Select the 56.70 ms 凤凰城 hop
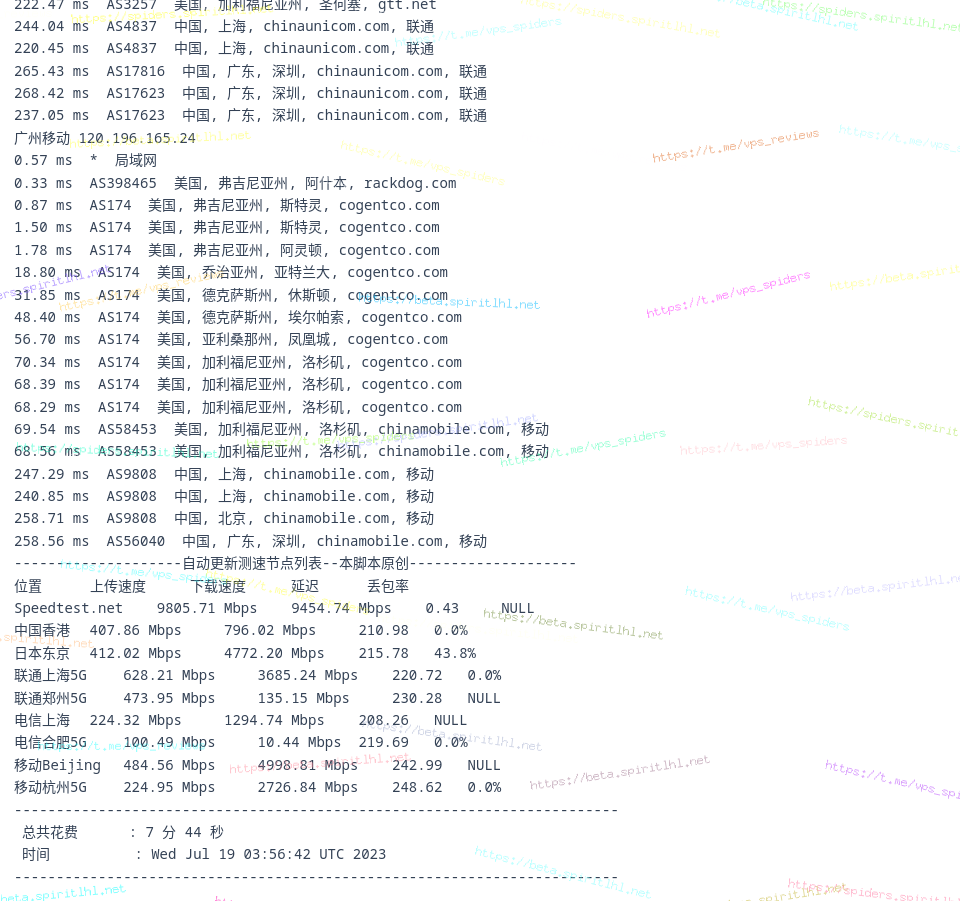The image size is (960, 901). 231,340
